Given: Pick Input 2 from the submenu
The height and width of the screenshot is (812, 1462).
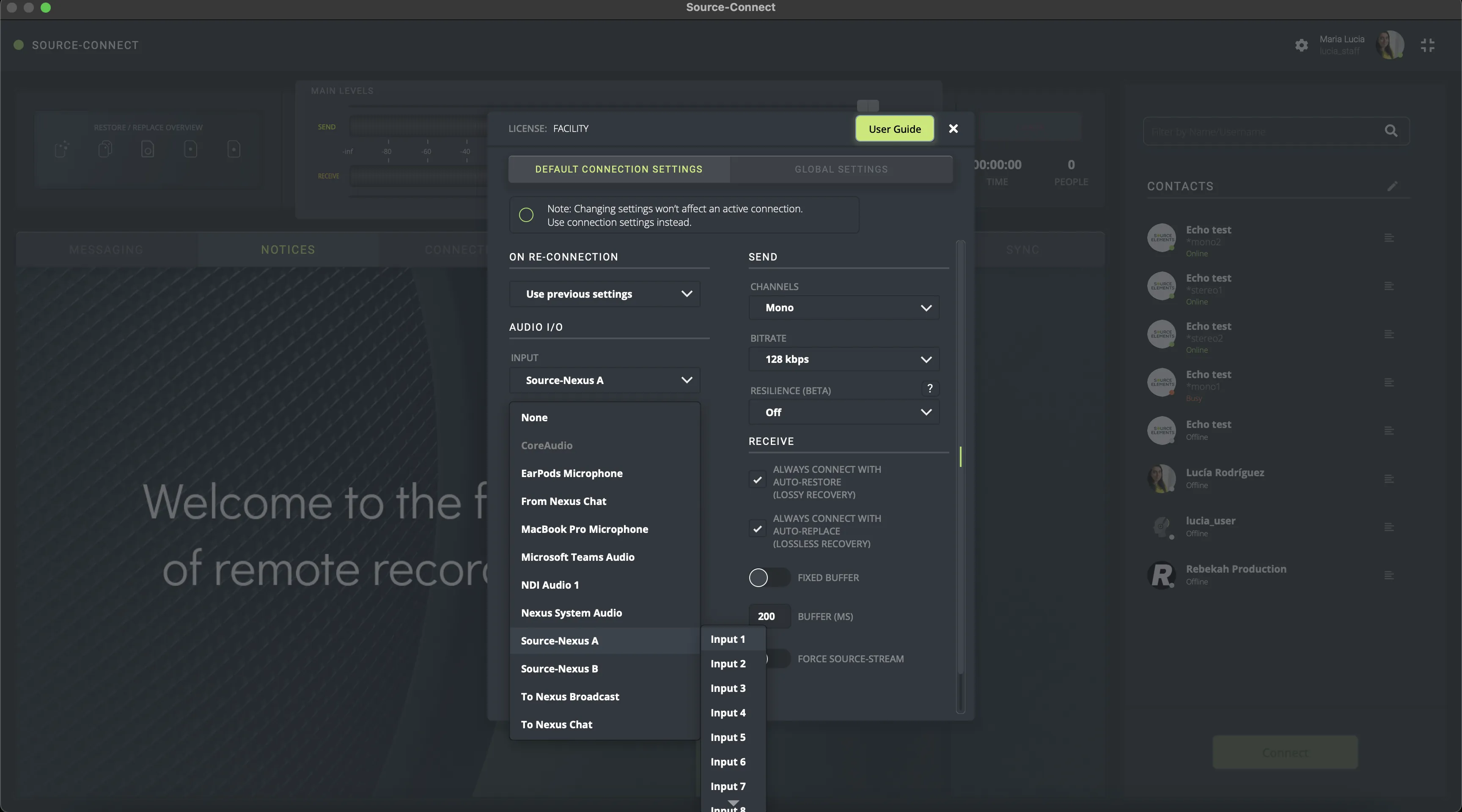Looking at the screenshot, I should coord(733,664).
